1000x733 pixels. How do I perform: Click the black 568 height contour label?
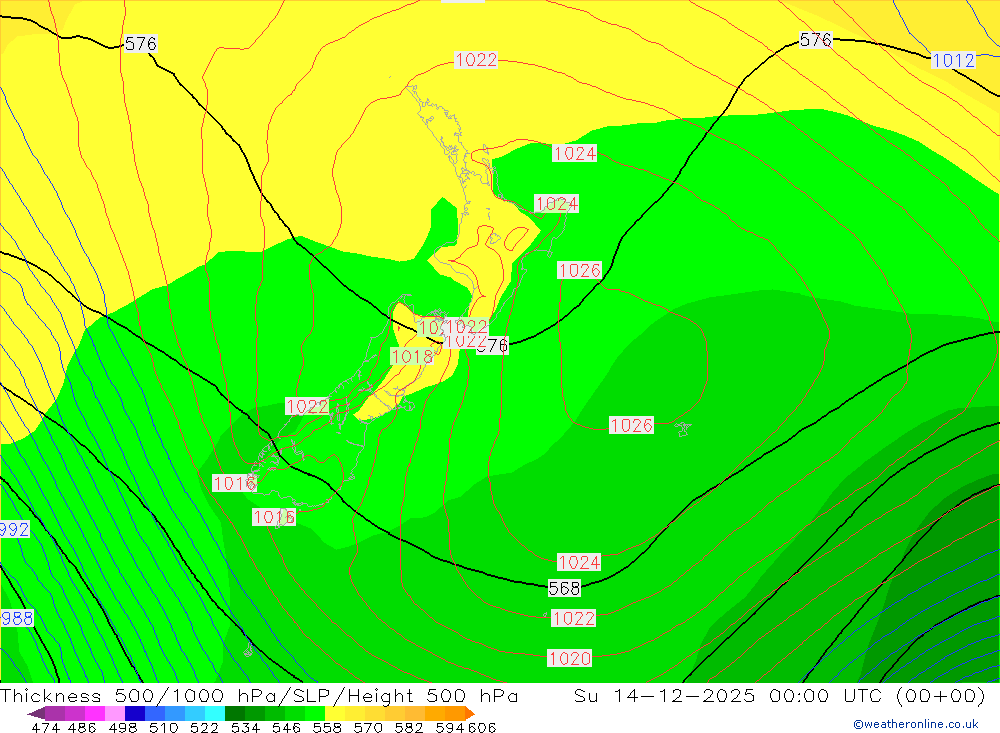coord(564,588)
